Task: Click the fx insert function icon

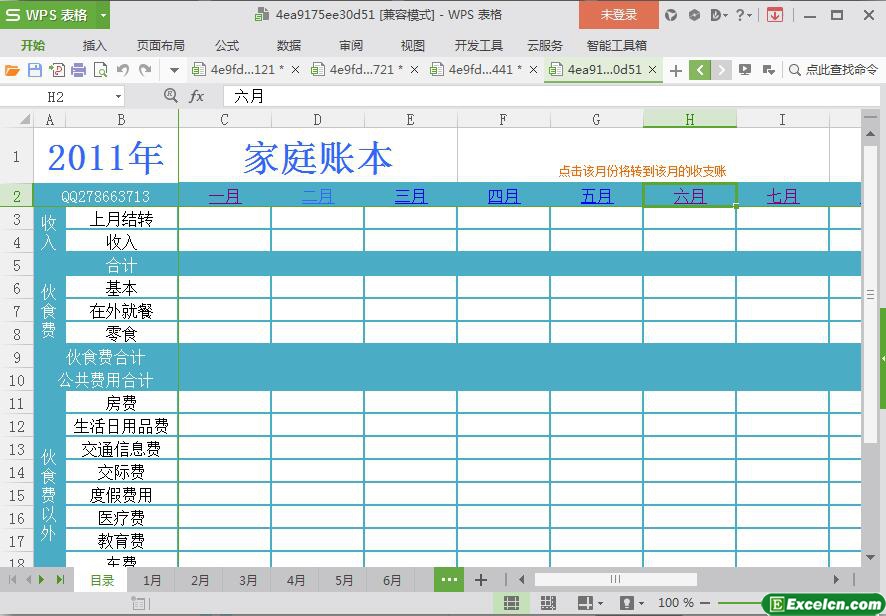Action: coord(197,96)
